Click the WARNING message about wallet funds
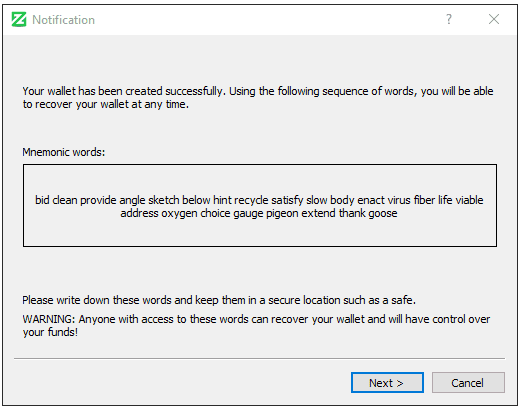 (x=256, y=326)
